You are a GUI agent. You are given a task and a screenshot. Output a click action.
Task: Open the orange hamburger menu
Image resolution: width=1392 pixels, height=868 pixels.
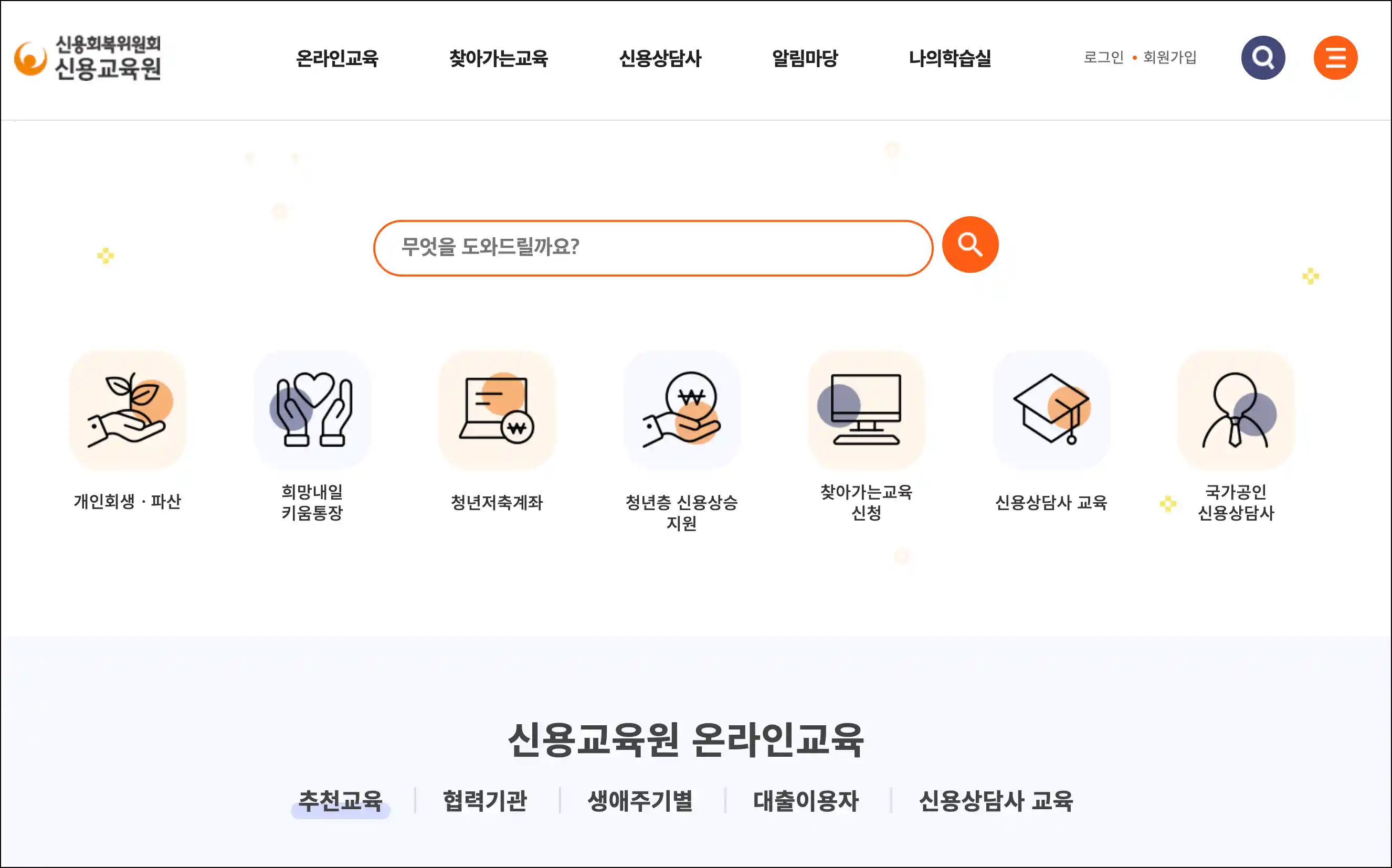point(1335,57)
